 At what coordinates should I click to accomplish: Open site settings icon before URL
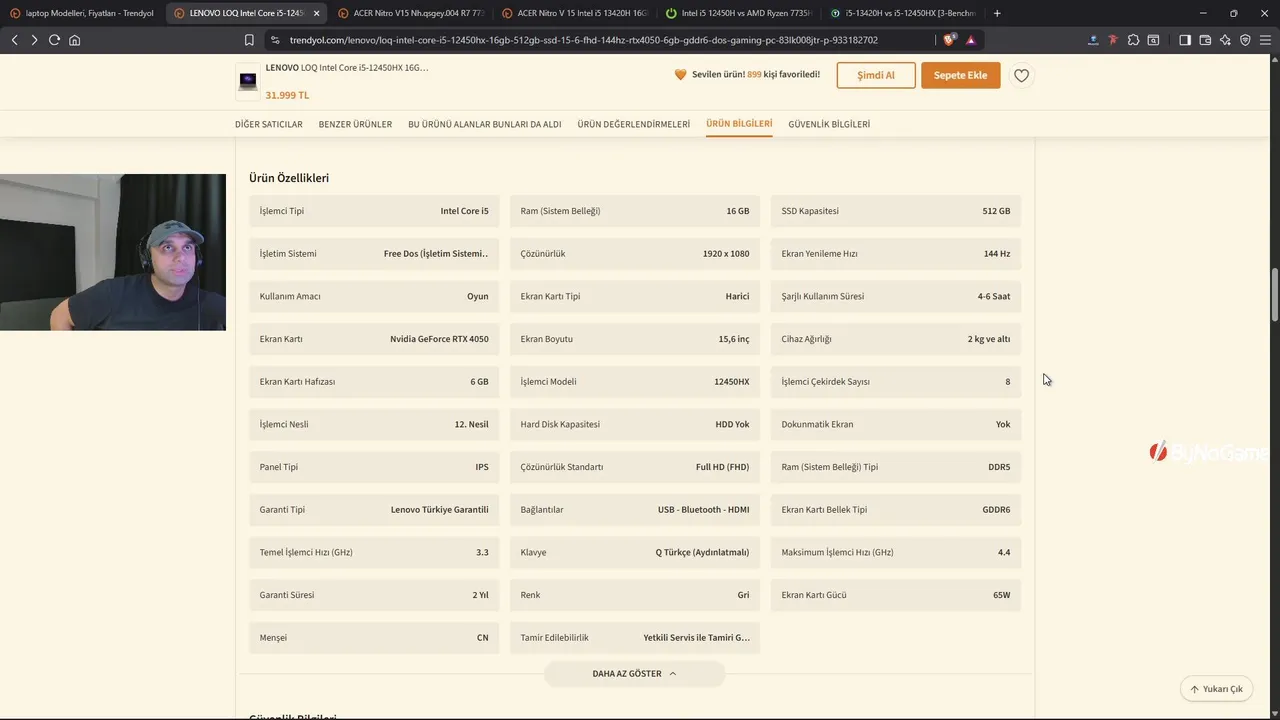[x=275, y=40]
